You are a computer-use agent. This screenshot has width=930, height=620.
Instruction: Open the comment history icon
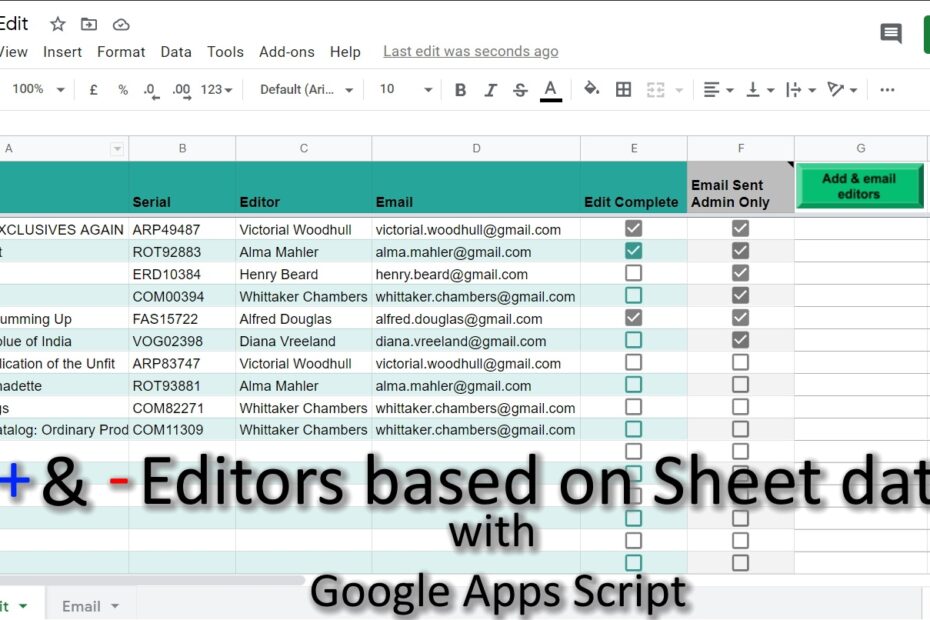[x=891, y=33]
